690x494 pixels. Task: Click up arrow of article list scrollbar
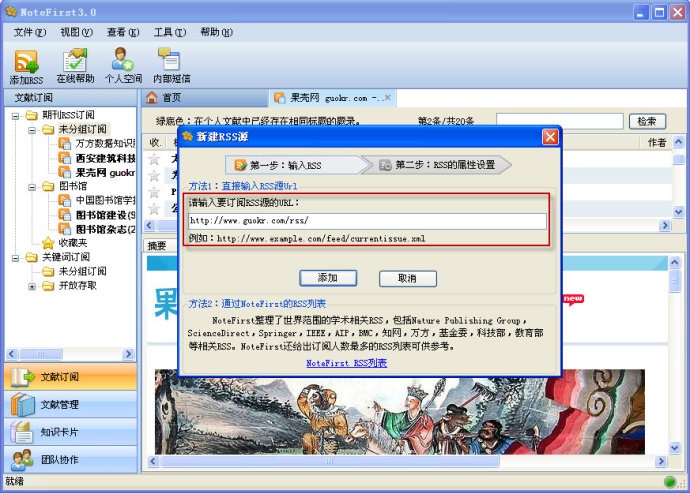678,142
